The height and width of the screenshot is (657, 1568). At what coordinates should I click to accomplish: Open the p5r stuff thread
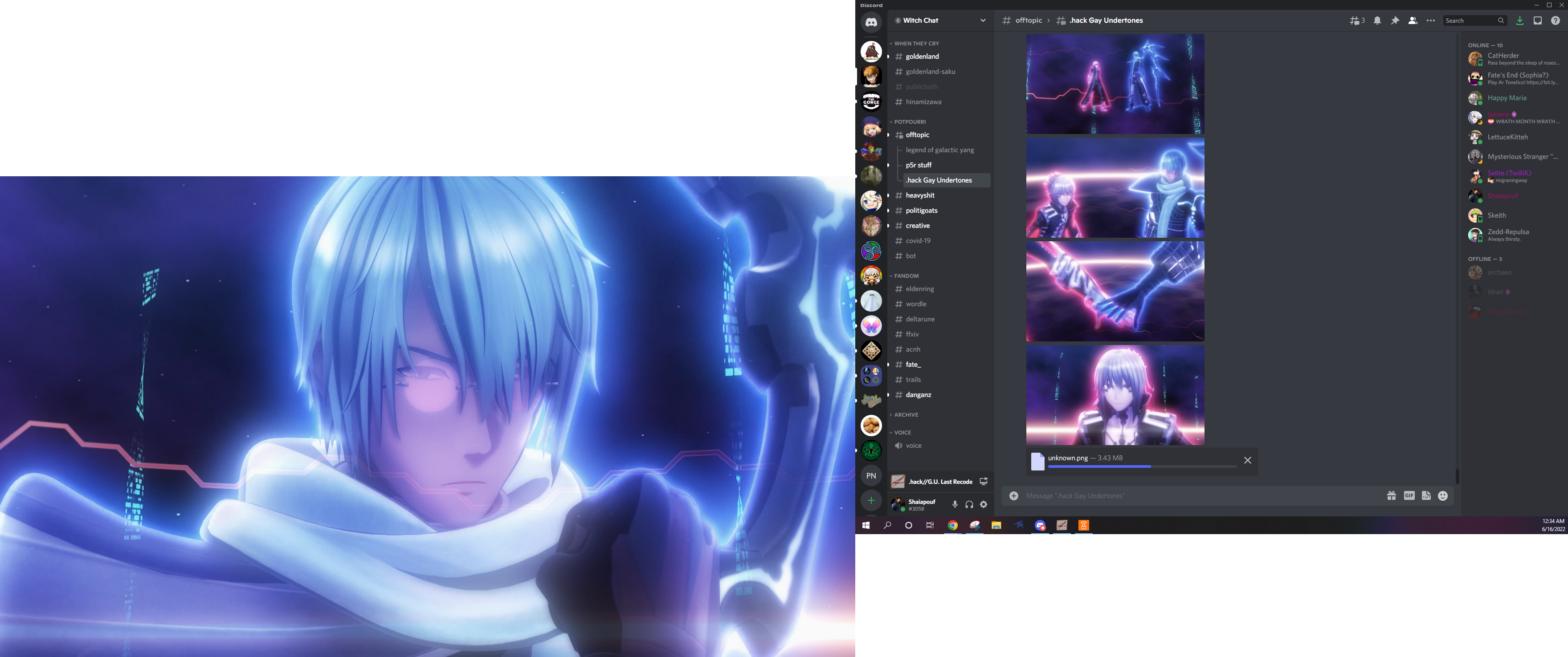tap(919, 165)
